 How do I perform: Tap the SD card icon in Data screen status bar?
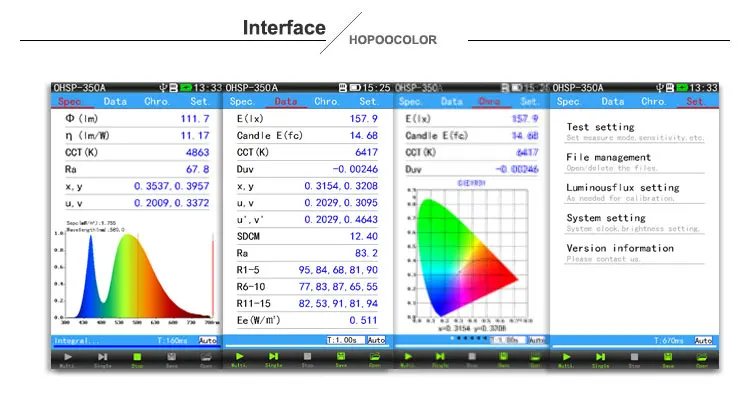tap(342, 88)
